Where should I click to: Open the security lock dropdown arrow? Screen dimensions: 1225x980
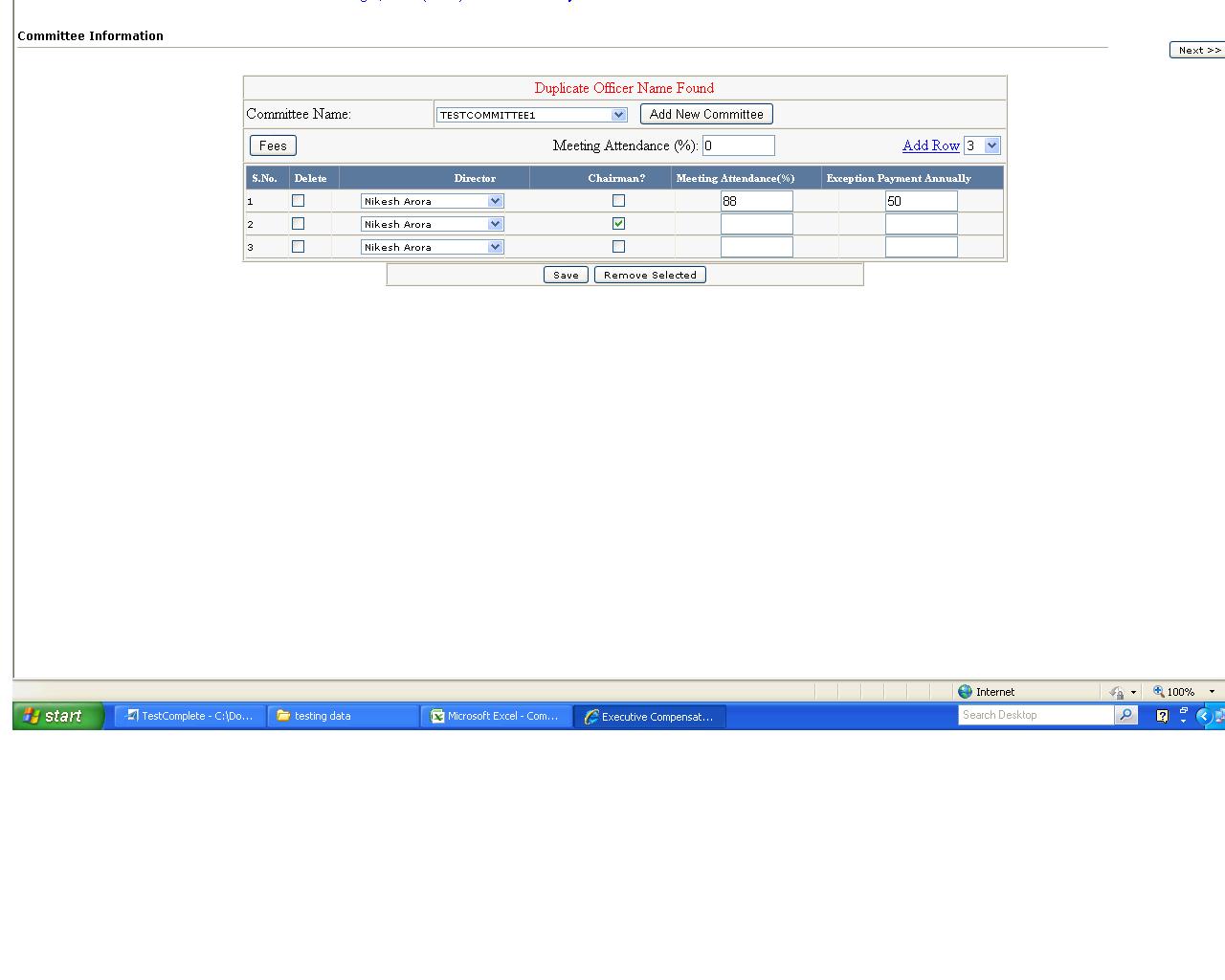[x=1133, y=692]
